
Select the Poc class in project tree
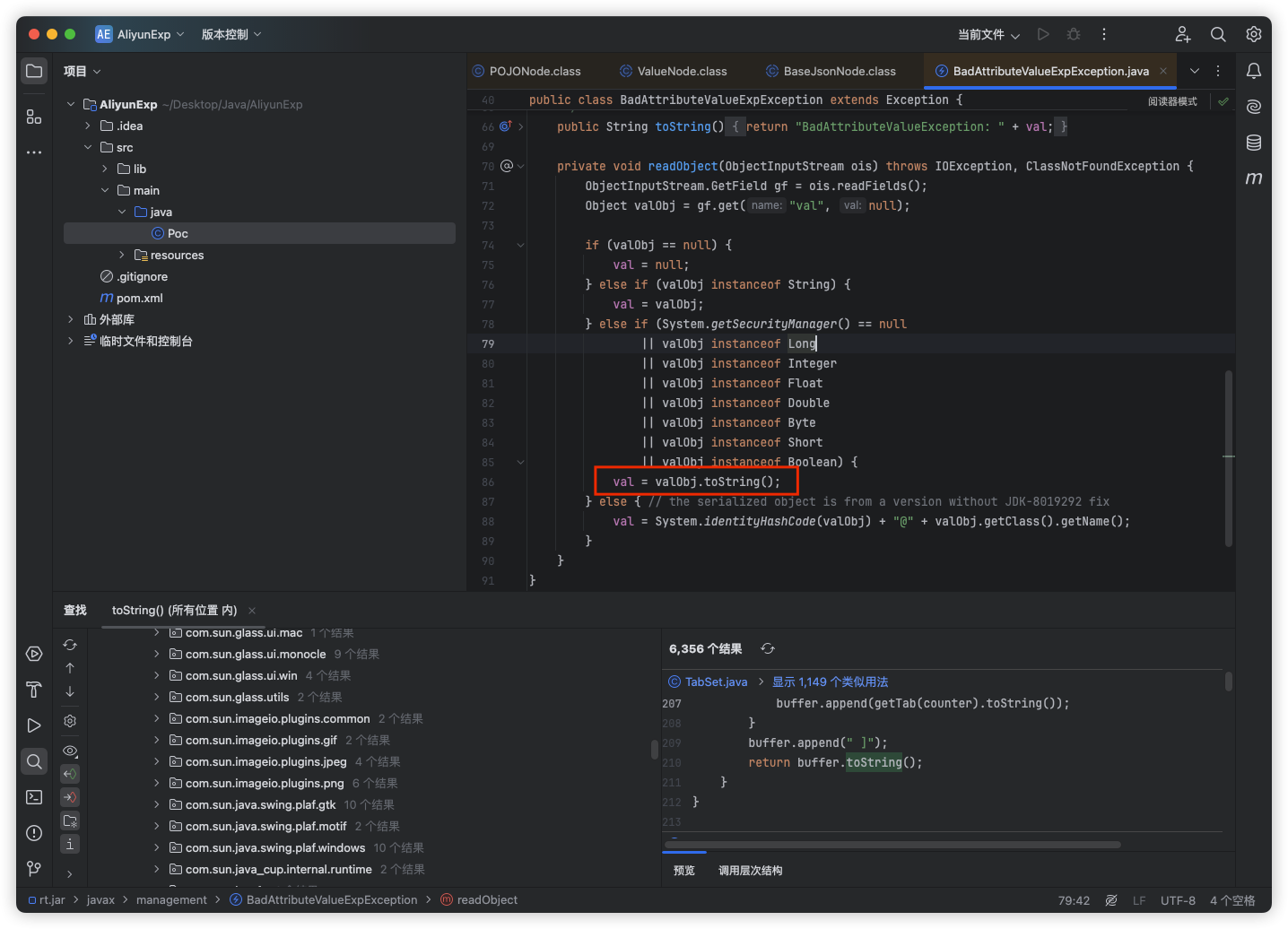coord(259,233)
